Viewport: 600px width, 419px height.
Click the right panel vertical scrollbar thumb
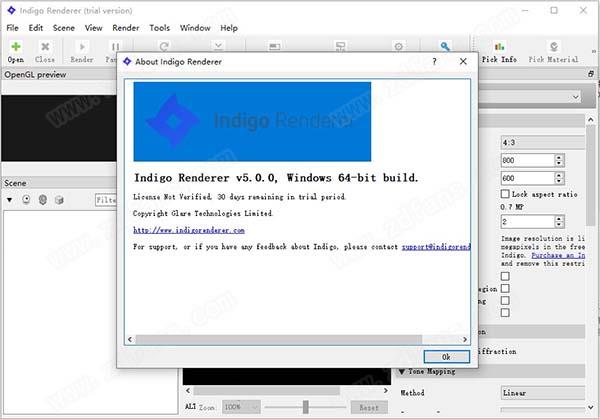point(590,175)
